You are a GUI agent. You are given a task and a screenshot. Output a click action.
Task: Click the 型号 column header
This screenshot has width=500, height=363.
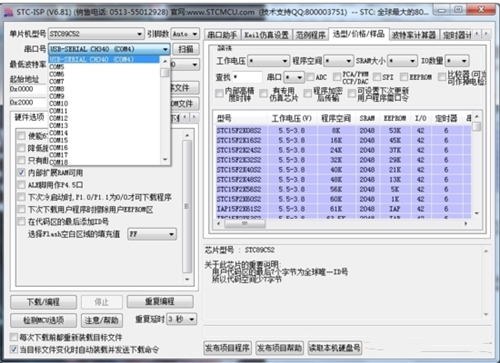point(241,118)
